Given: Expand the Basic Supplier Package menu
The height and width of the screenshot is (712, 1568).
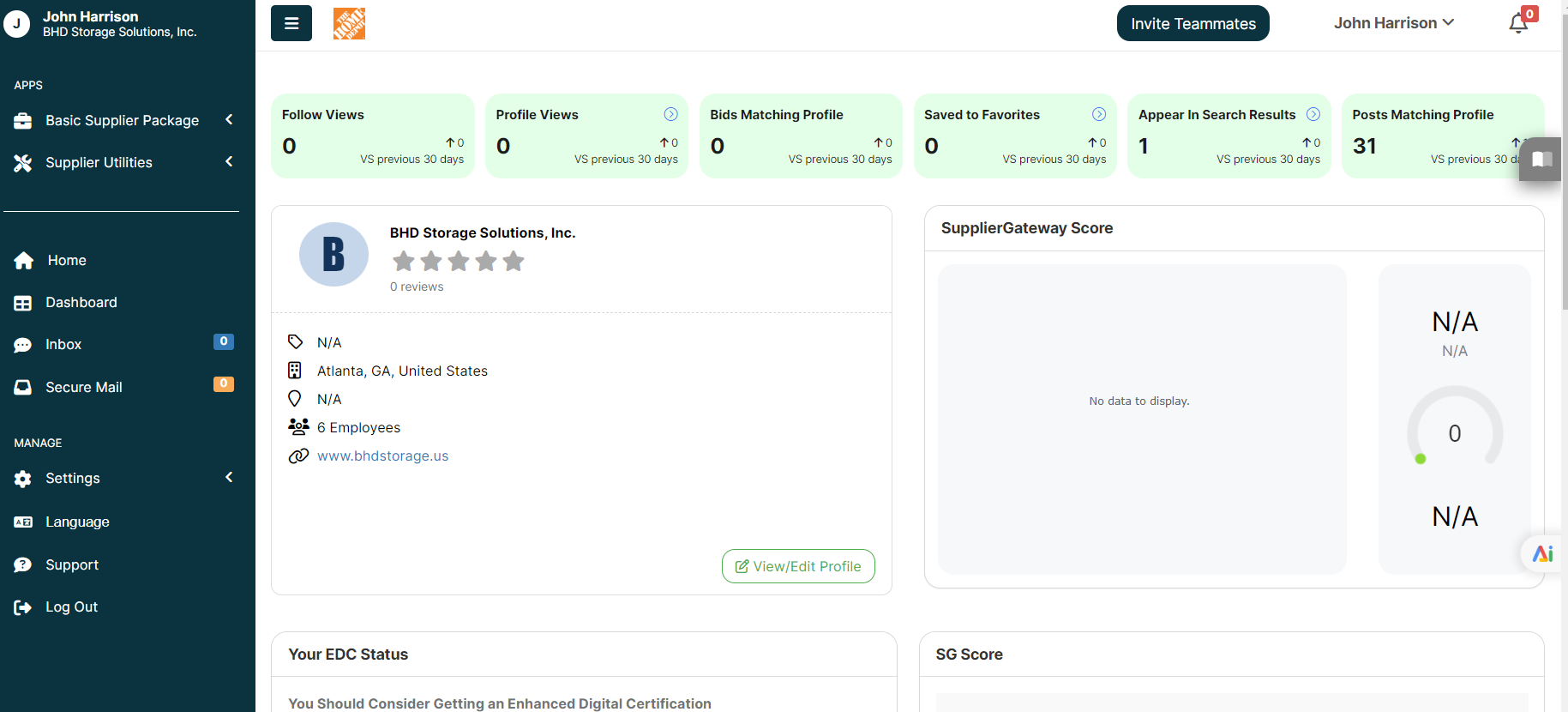Looking at the screenshot, I should 122,120.
